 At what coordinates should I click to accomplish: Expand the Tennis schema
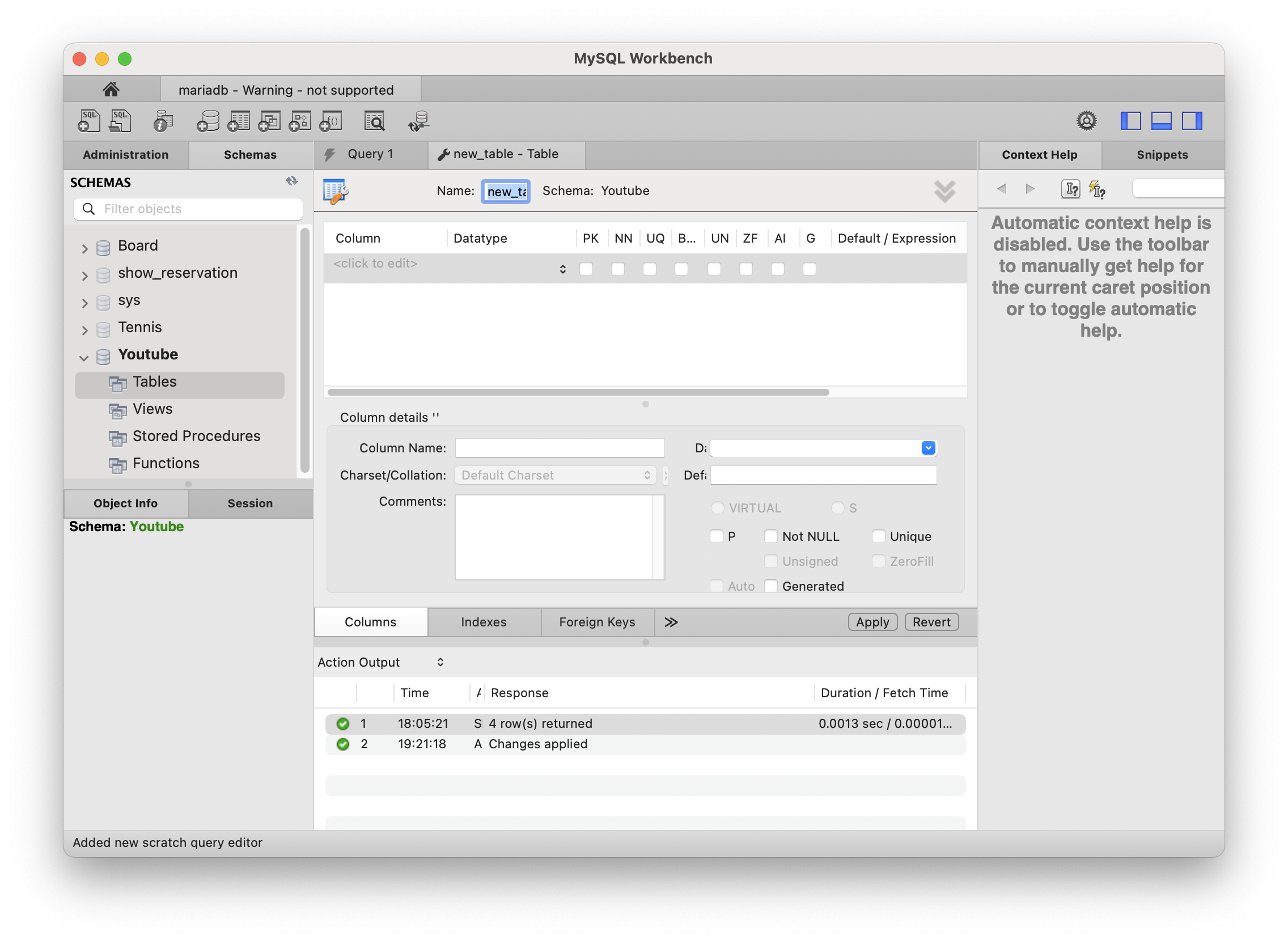point(84,330)
